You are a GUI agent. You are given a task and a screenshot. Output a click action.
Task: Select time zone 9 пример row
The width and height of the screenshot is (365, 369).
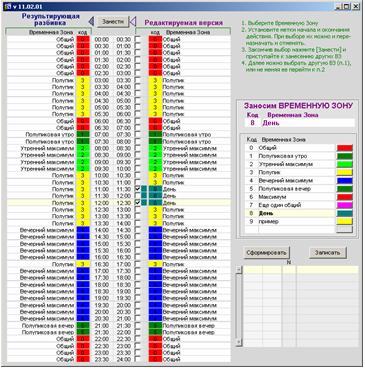289,221
